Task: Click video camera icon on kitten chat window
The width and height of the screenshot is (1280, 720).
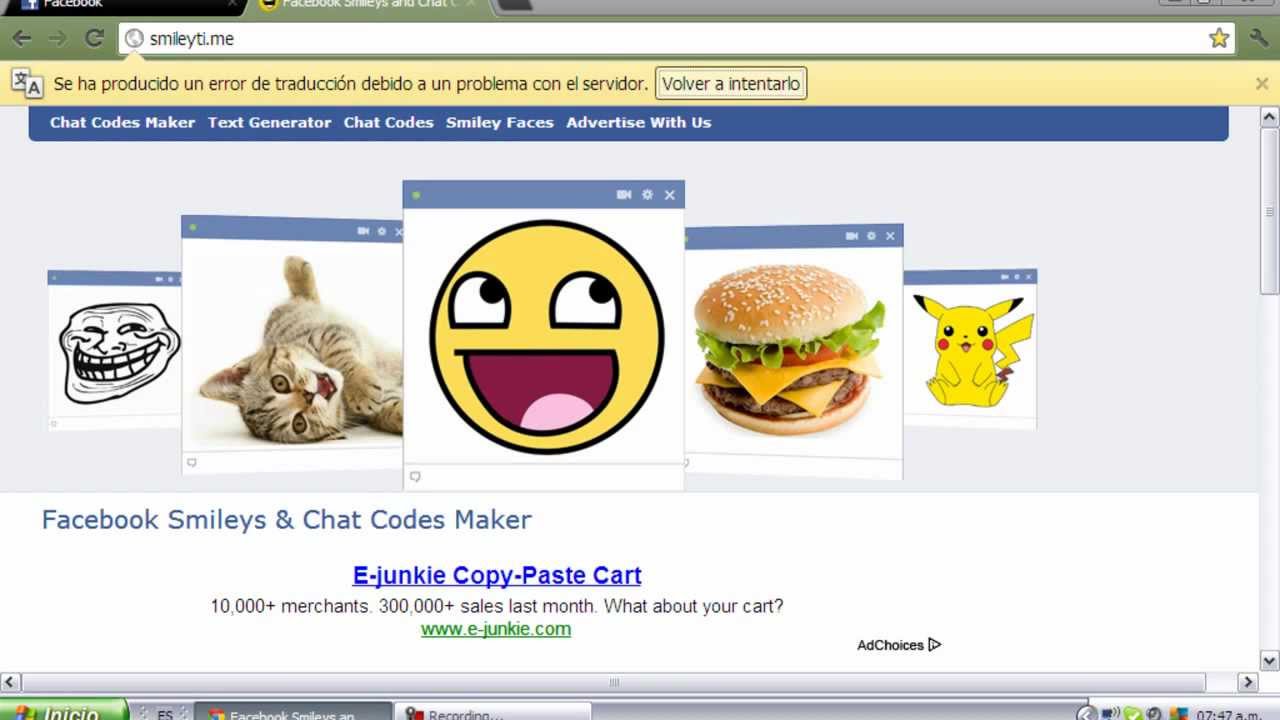Action: point(363,231)
